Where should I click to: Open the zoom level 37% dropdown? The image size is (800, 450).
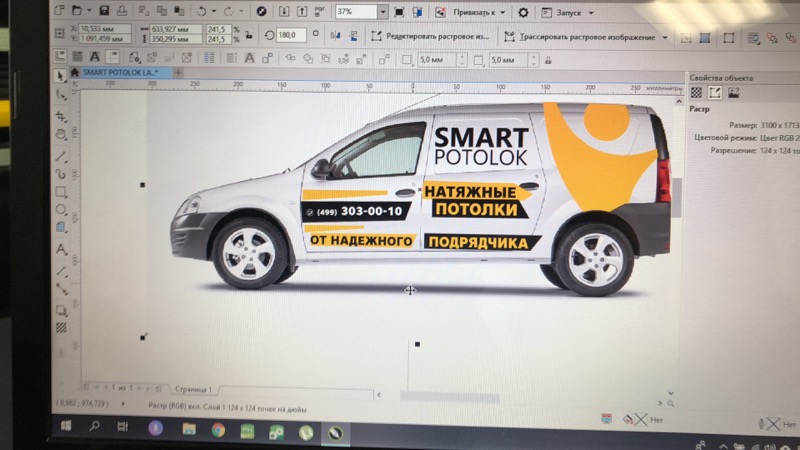point(383,12)
